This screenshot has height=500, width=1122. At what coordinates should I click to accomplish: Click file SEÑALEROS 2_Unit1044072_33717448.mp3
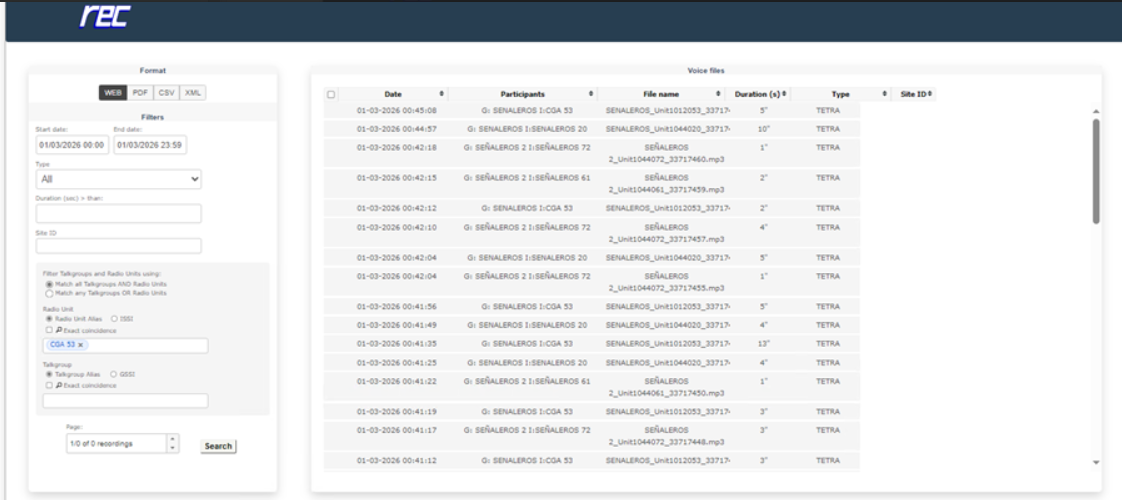(666, 436)
